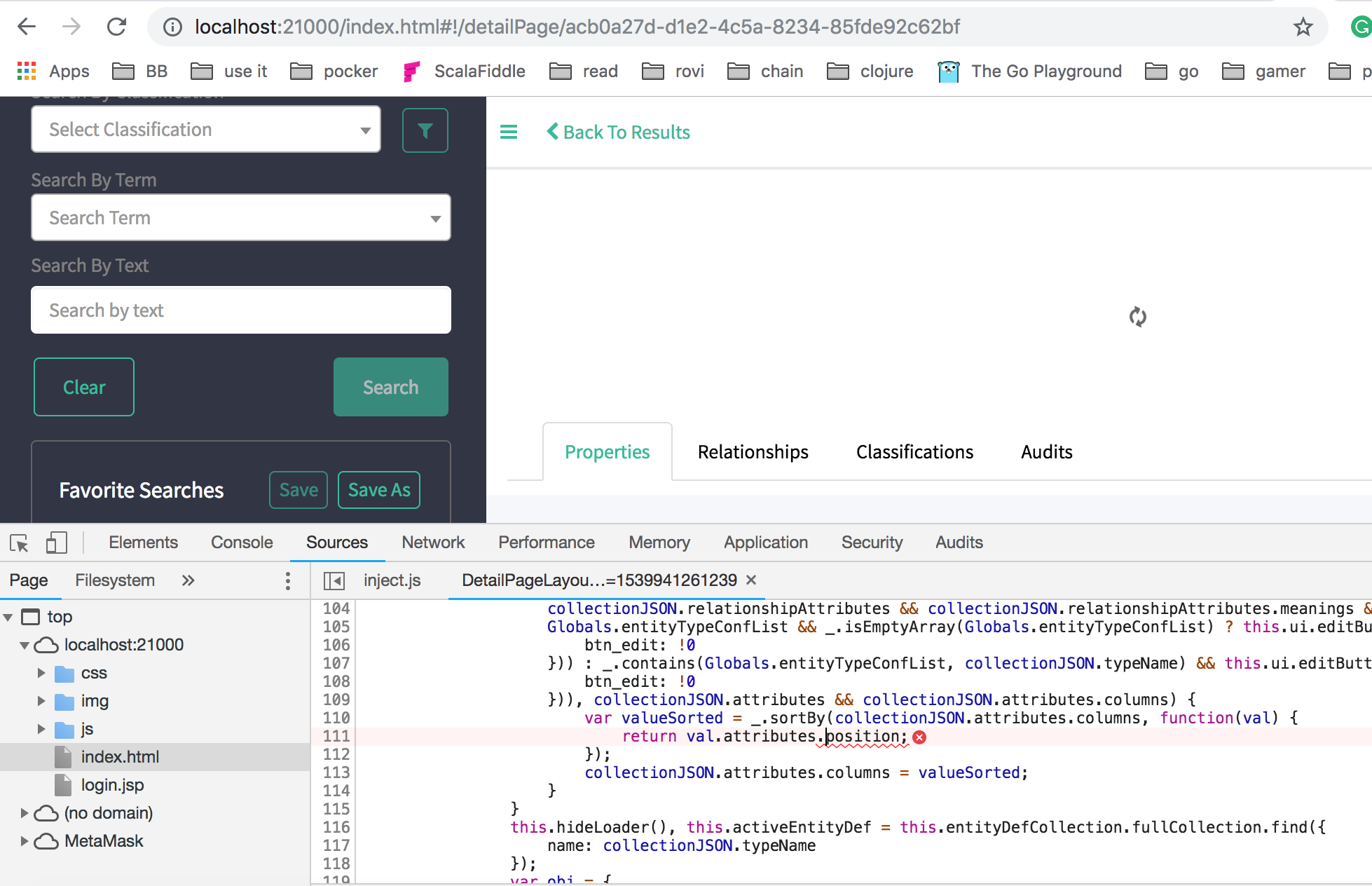The image size is (1372, 886).
Task: Toggle a breakpoint on line 110
Action: [337, 718]
